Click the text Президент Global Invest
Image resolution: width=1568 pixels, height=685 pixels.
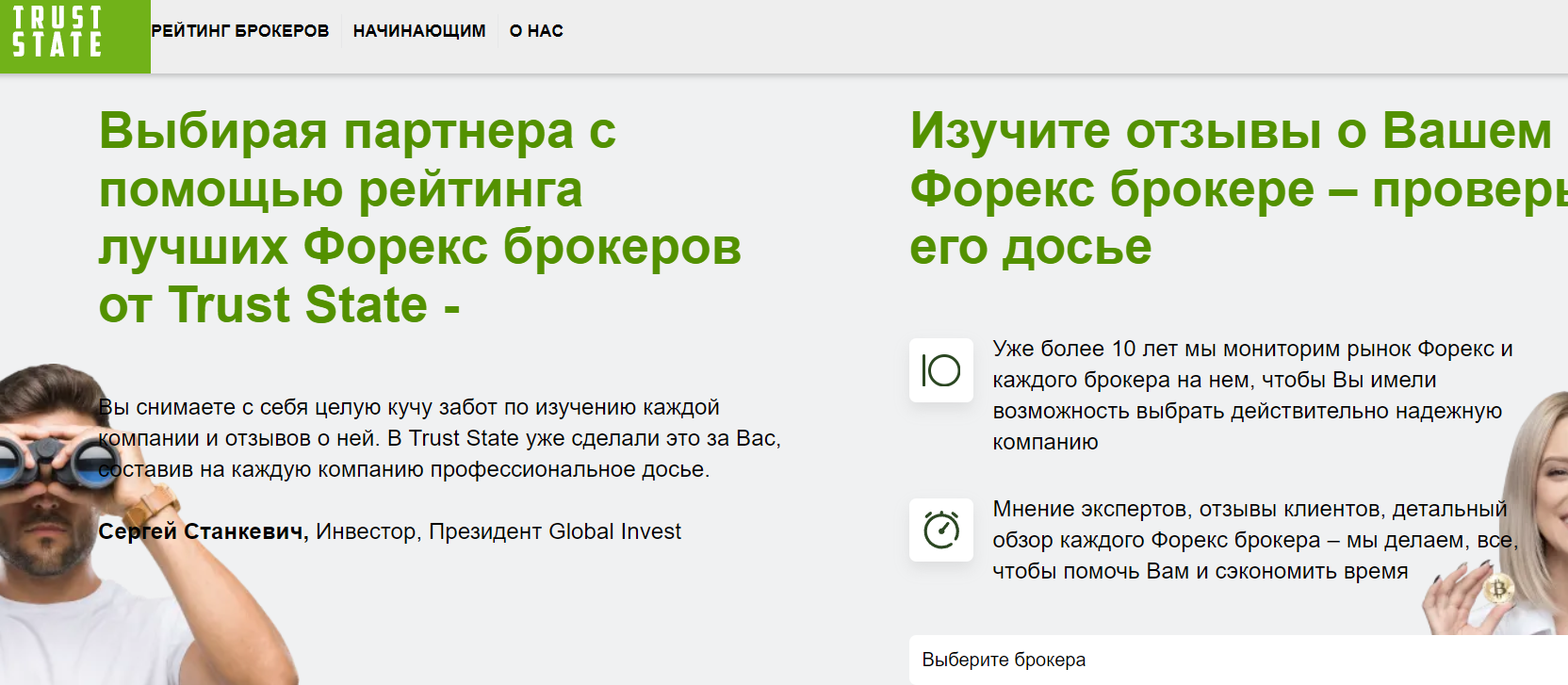(x=554, y=531)
